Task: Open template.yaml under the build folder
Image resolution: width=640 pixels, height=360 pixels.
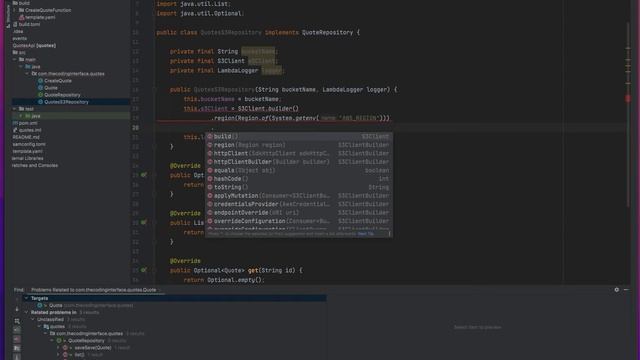Action: (x=40, y=18)
